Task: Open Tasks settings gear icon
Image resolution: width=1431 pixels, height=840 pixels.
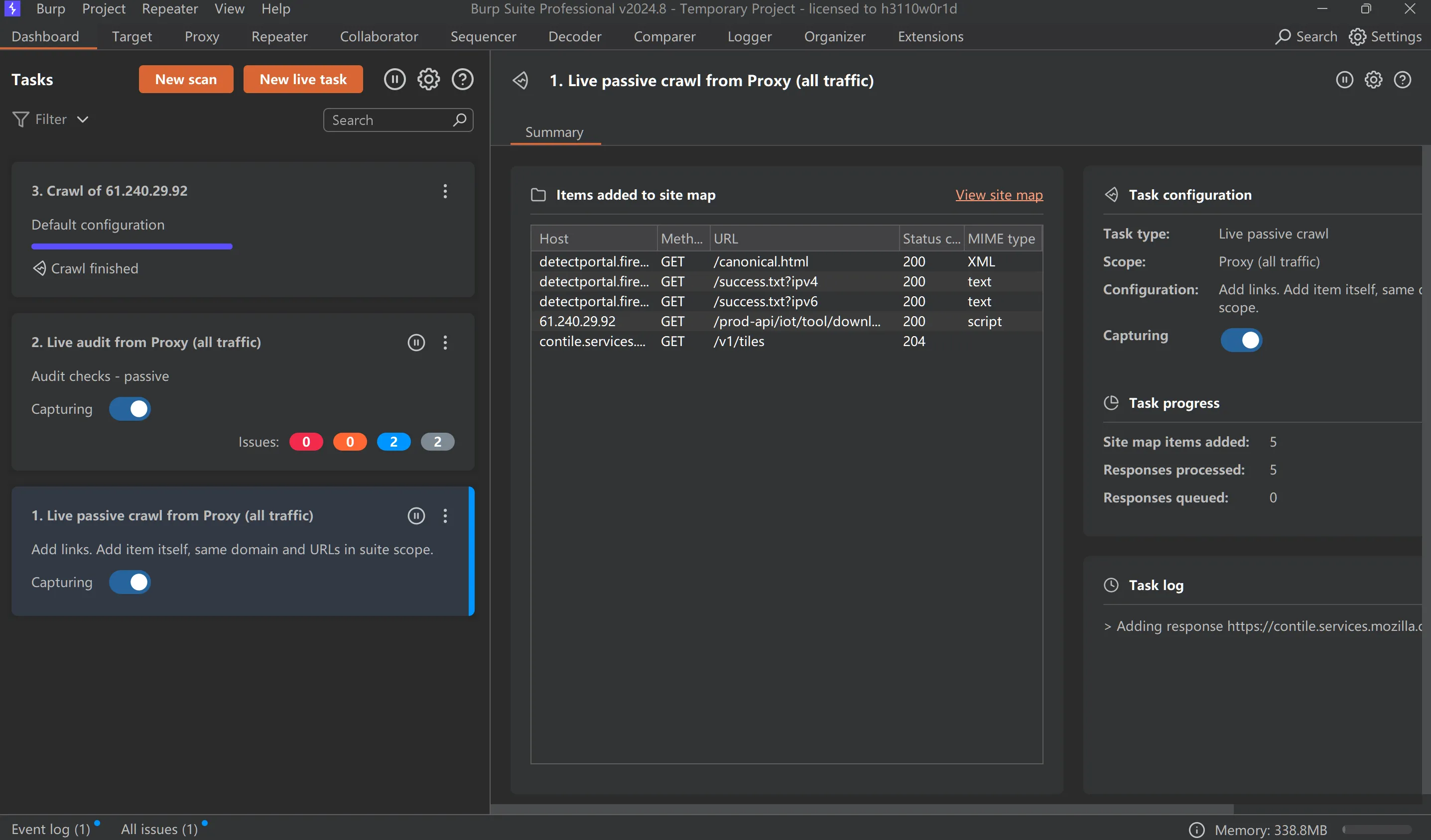Action: pos(429,80)
